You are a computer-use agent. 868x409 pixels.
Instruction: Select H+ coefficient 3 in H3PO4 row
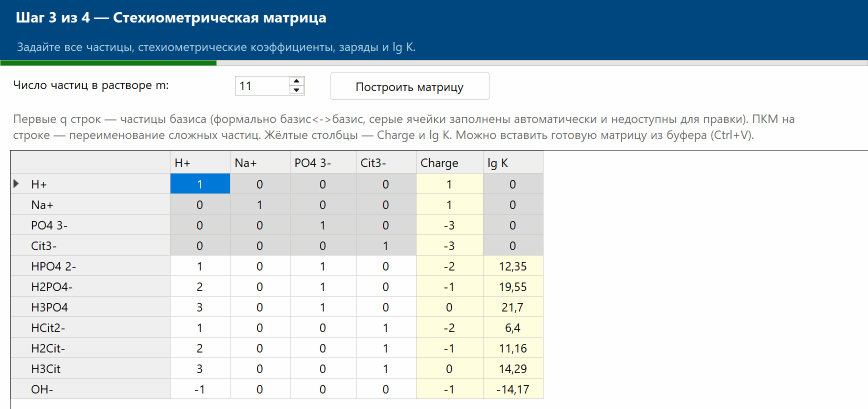tap(200, 307)
